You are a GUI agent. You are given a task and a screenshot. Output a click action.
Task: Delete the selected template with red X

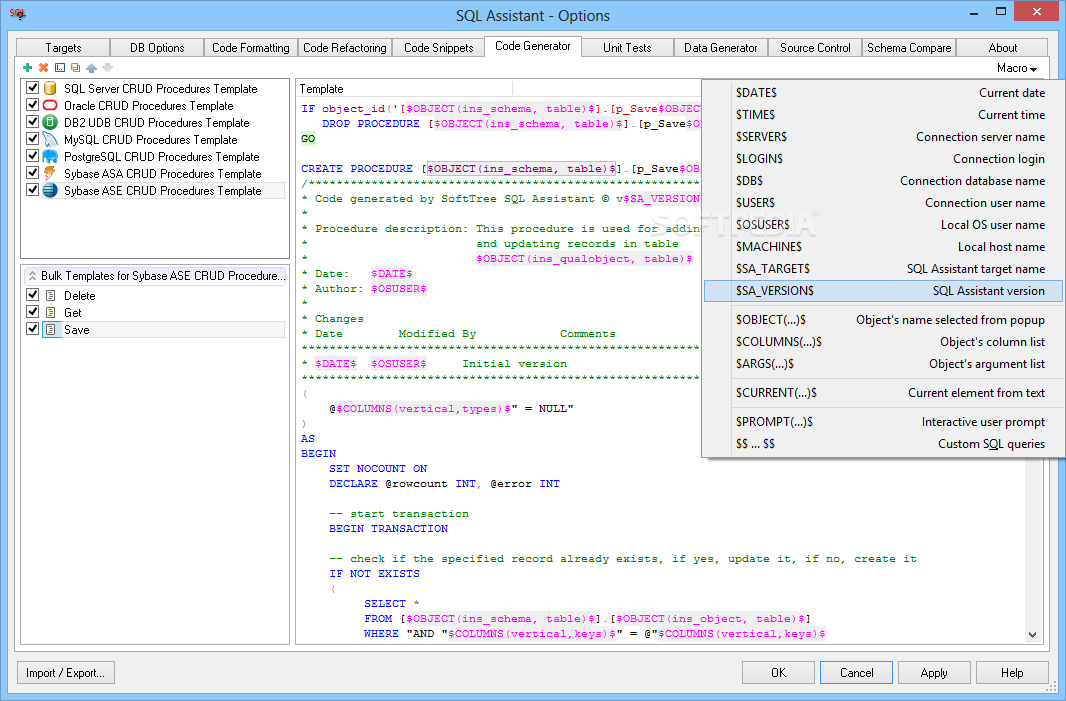[x=44, y=67]
